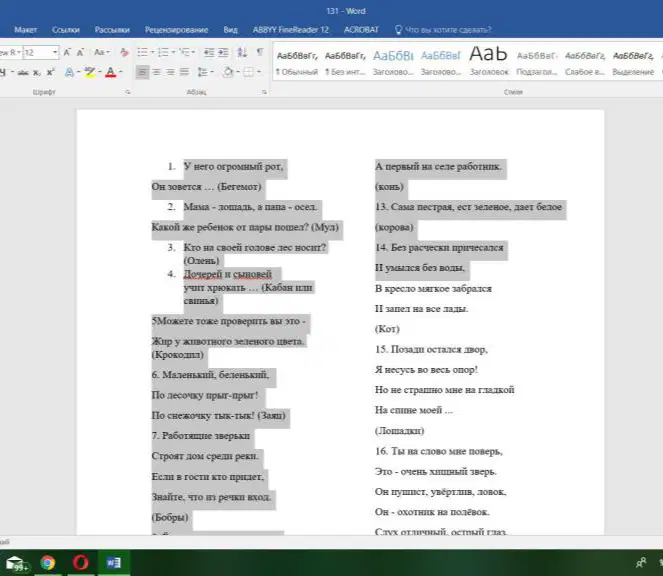Toggle underline formatting
The width and height of the screenshot is (663, 576).
click(x=3, y=72)
